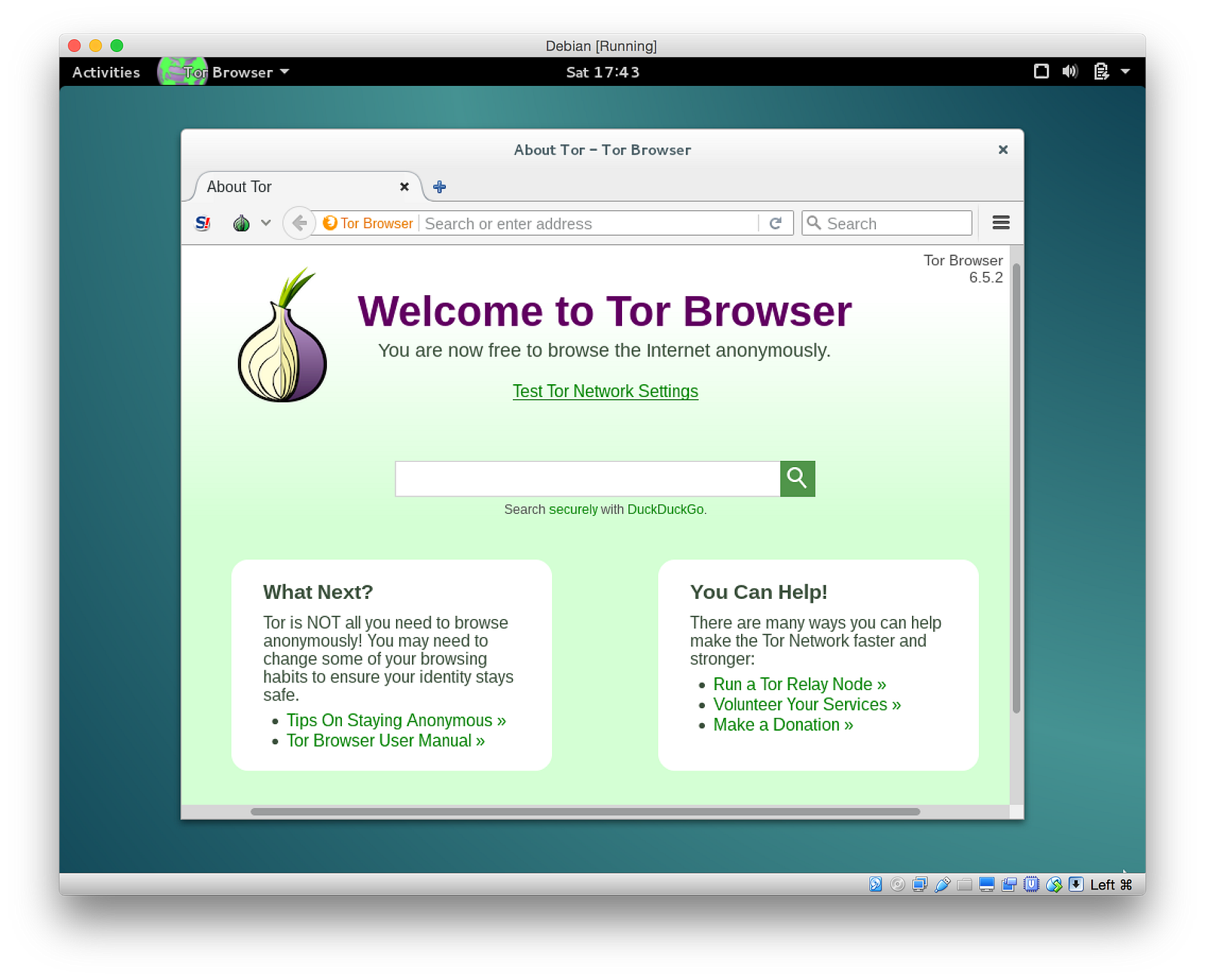Select the About Tor tab

(x=301, y=187)
